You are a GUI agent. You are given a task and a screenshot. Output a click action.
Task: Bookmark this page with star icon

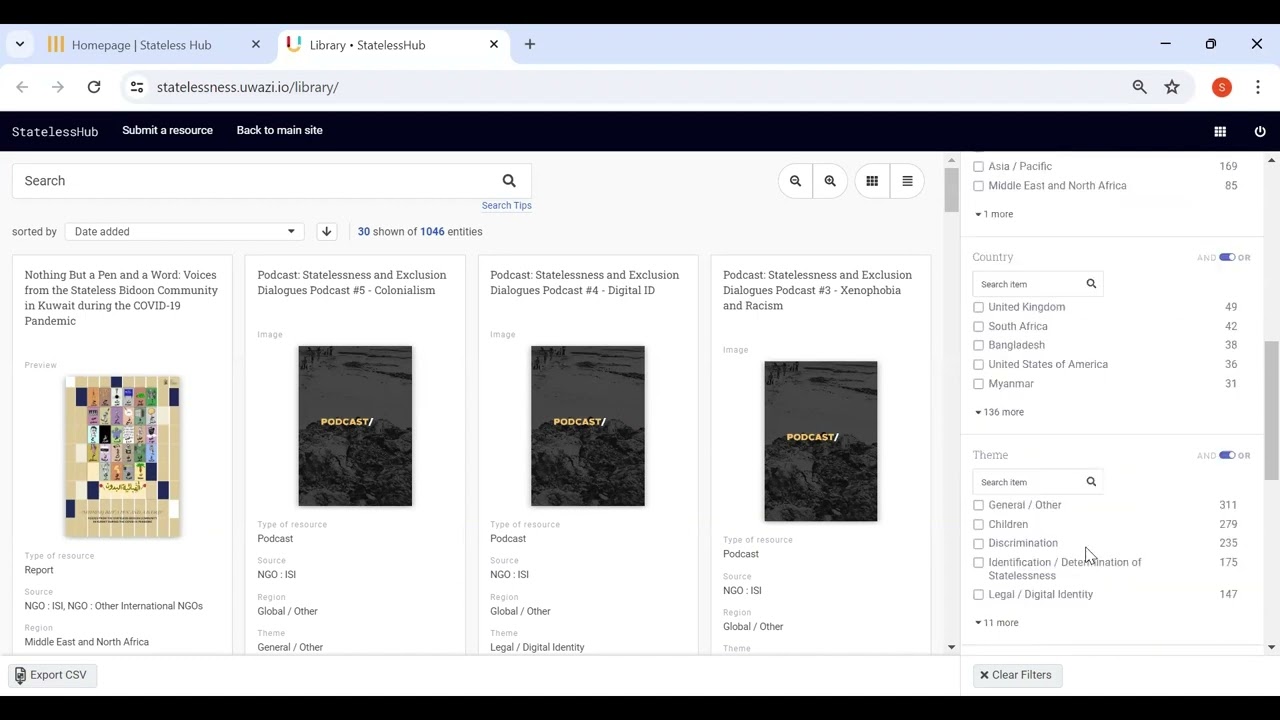(1172, 87)
